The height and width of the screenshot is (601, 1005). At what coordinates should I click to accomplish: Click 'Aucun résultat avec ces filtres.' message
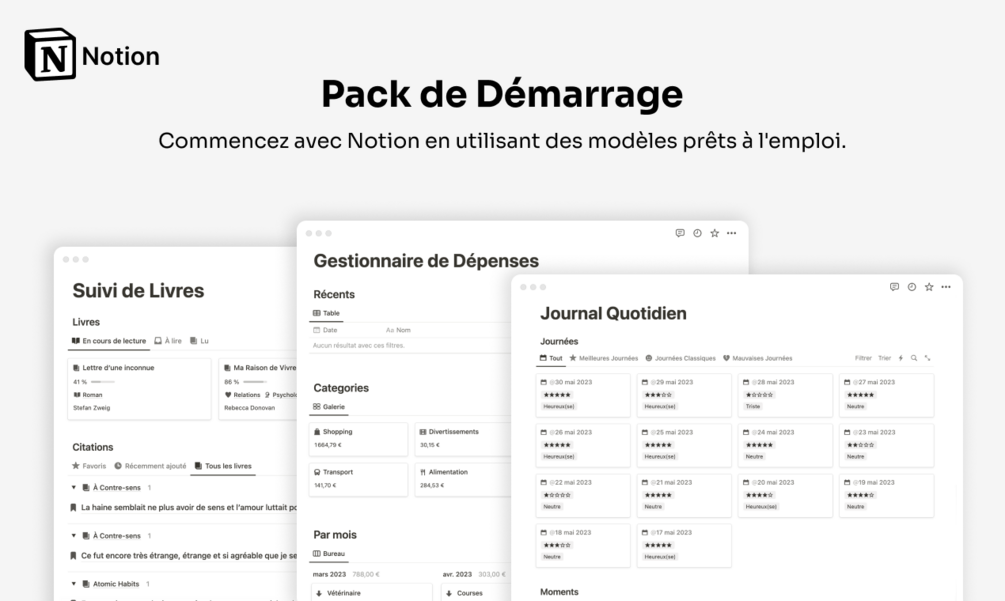click(358, 345)
